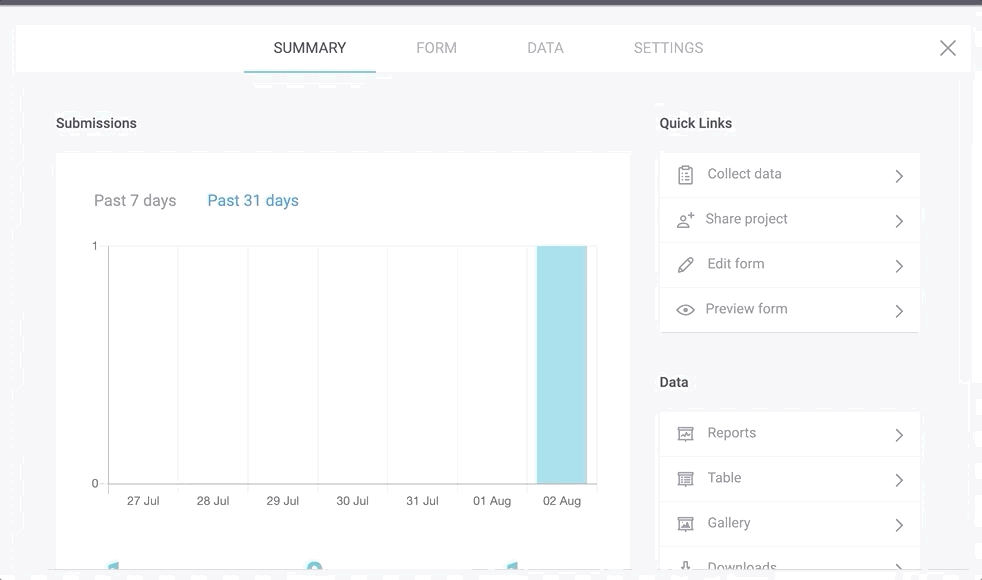This screenshot has width=982, height=580.
Task: Show submissions for Past 7 days
Action: (135, 201)
